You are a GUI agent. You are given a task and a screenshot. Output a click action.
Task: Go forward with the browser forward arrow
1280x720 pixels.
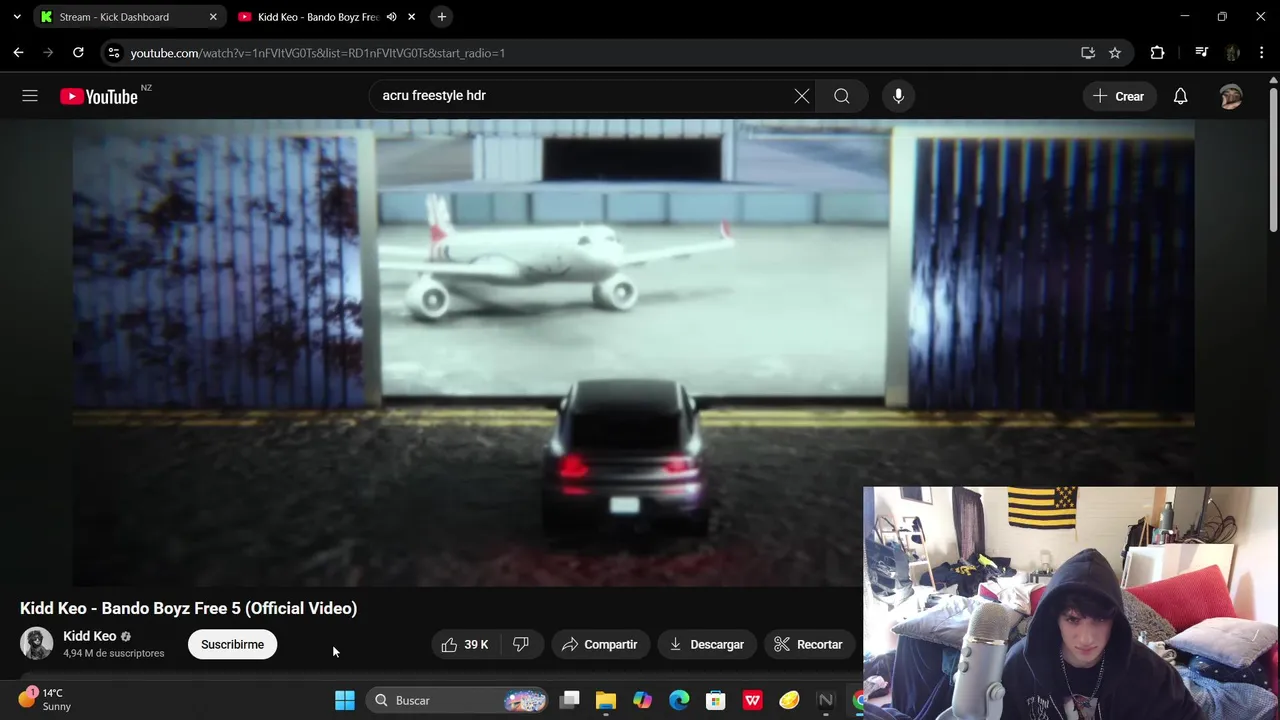pos(48,53)
